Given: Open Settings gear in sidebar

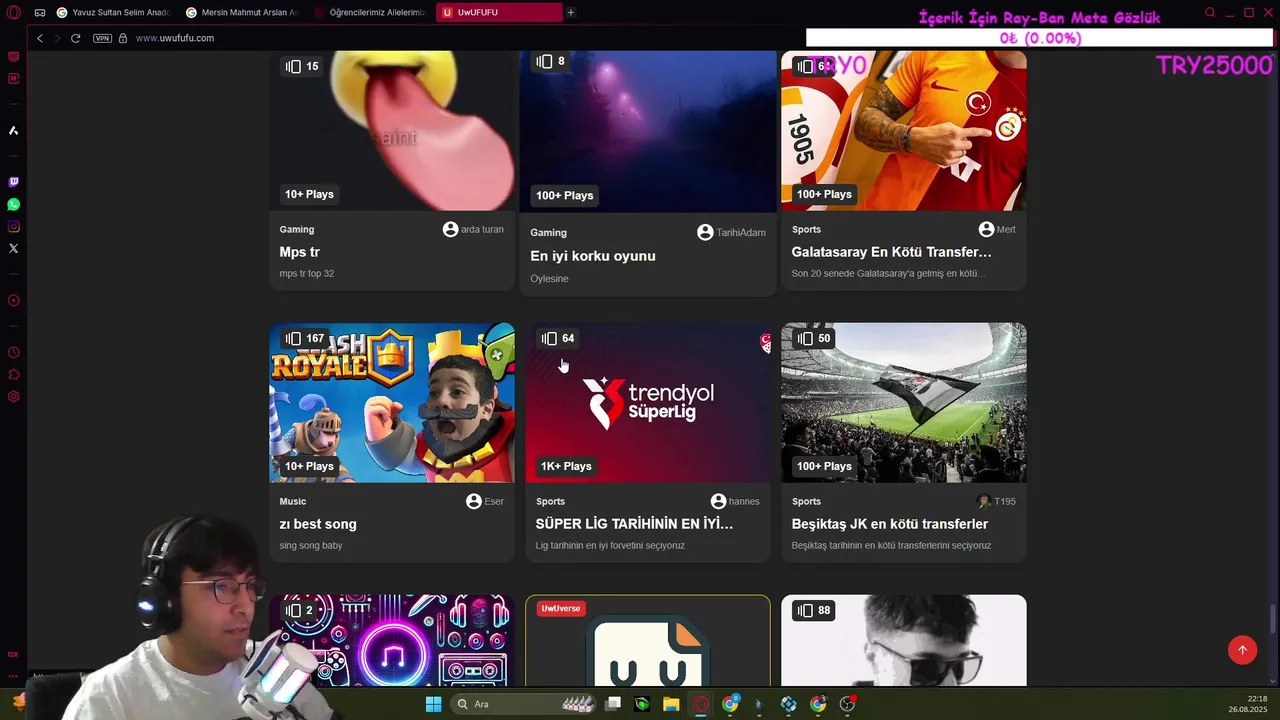Looking at the screenshot, I should point(14,396).
